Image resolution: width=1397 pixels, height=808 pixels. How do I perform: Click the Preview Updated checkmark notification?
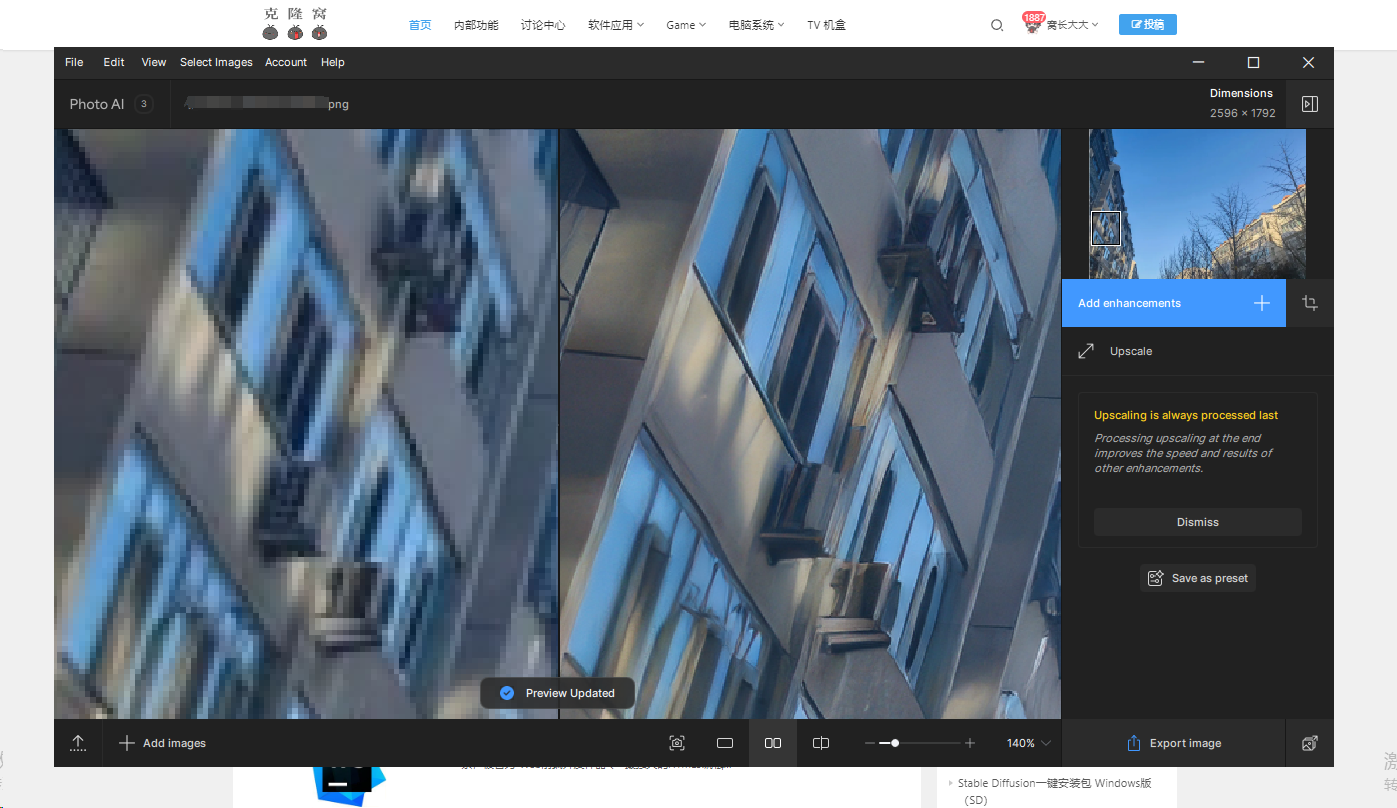pos(557,693)
